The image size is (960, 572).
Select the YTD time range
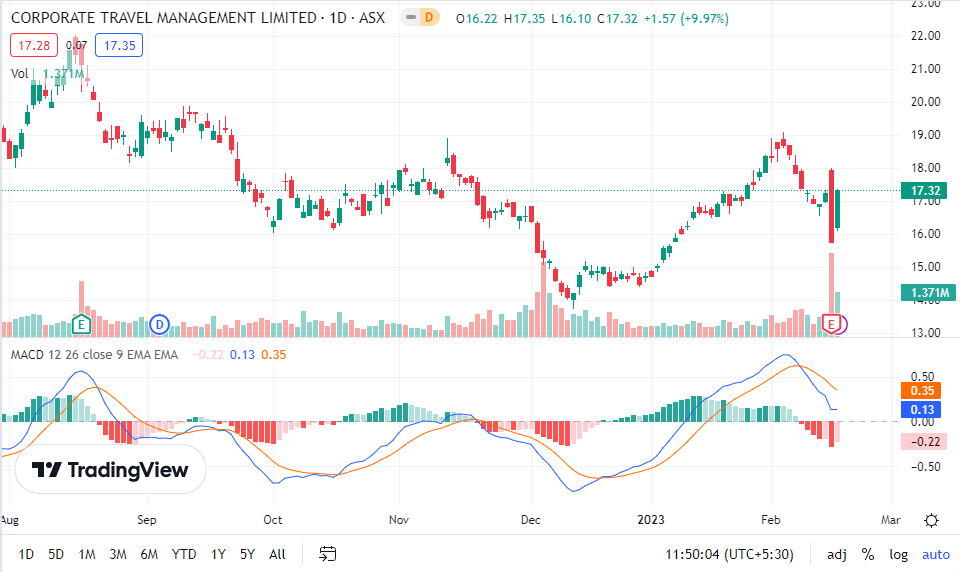click(183, 553)
